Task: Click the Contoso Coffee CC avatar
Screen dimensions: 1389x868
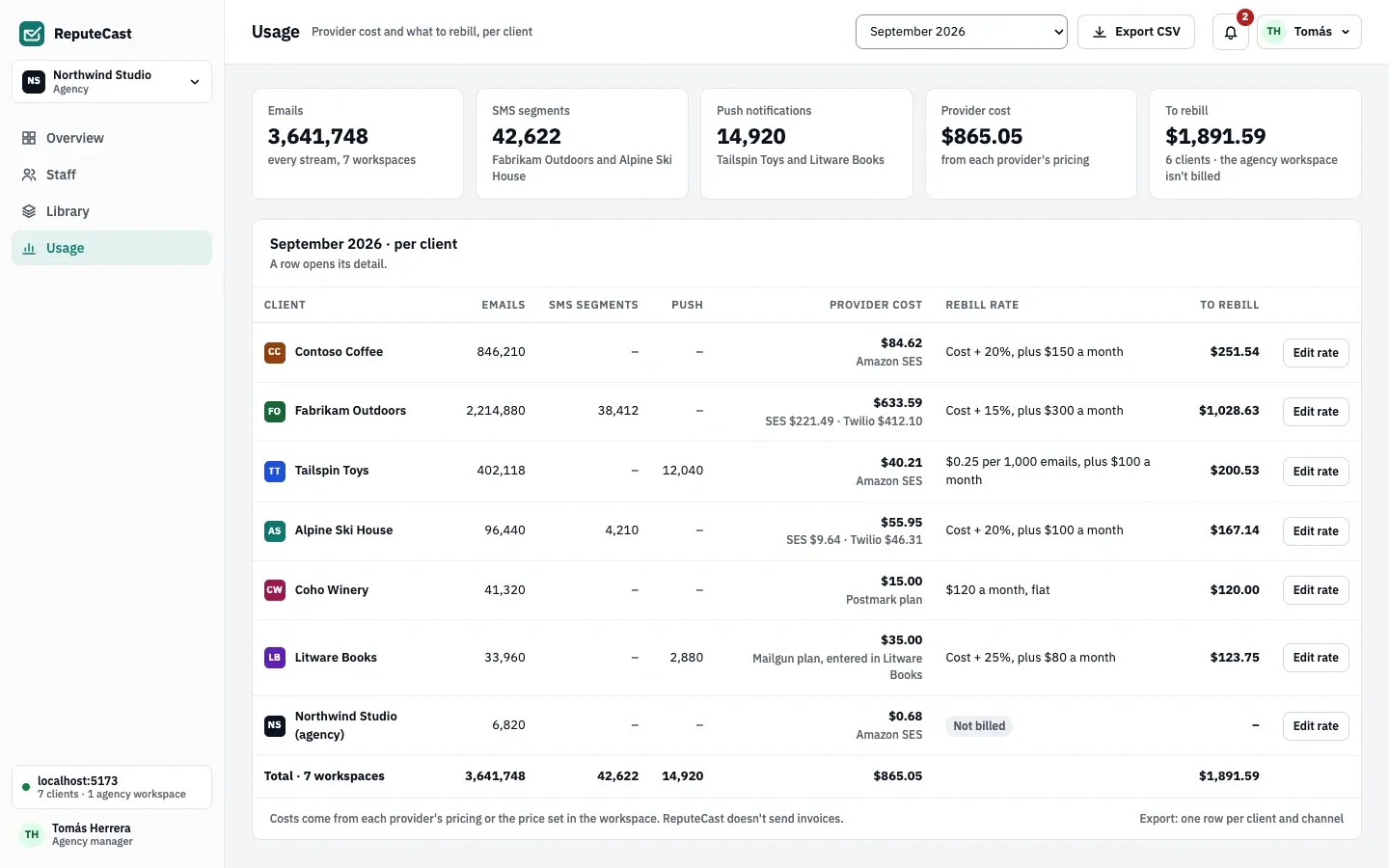Action: point(275,352)
